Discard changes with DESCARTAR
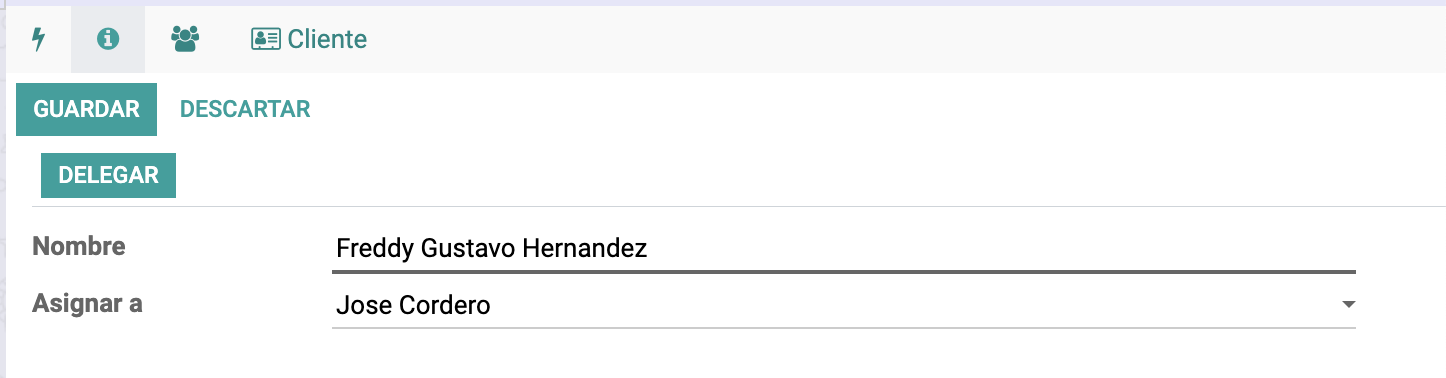 tap(245, 109)
